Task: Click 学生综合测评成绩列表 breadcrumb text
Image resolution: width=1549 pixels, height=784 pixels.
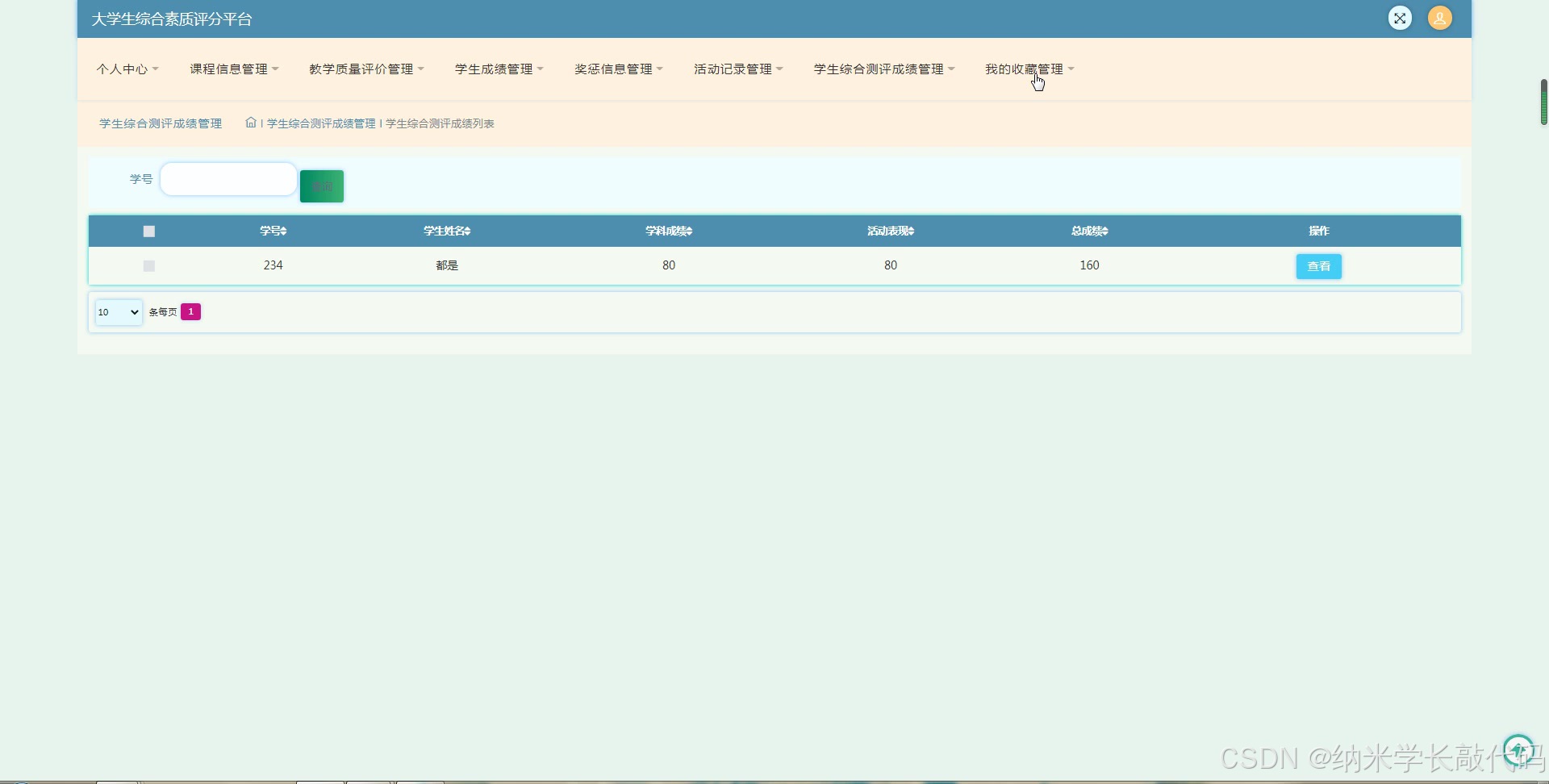Action: pos(440,123)
